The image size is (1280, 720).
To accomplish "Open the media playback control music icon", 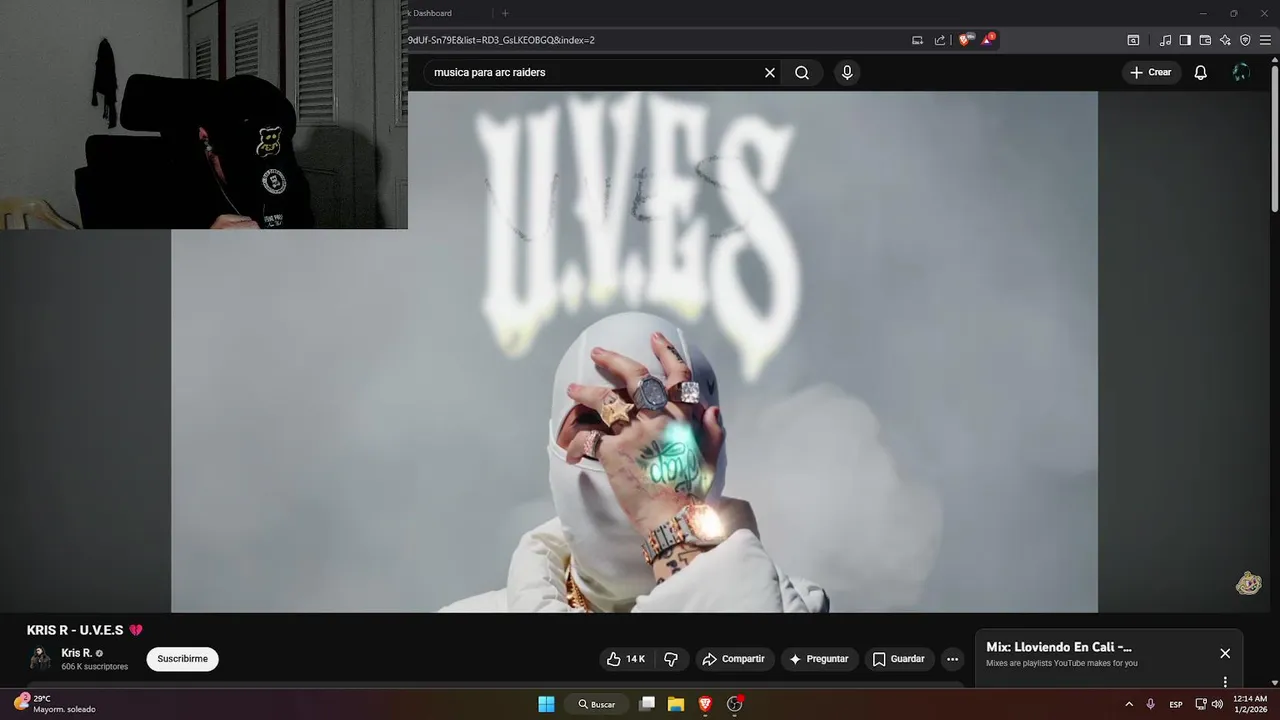I will point(1165,40).
